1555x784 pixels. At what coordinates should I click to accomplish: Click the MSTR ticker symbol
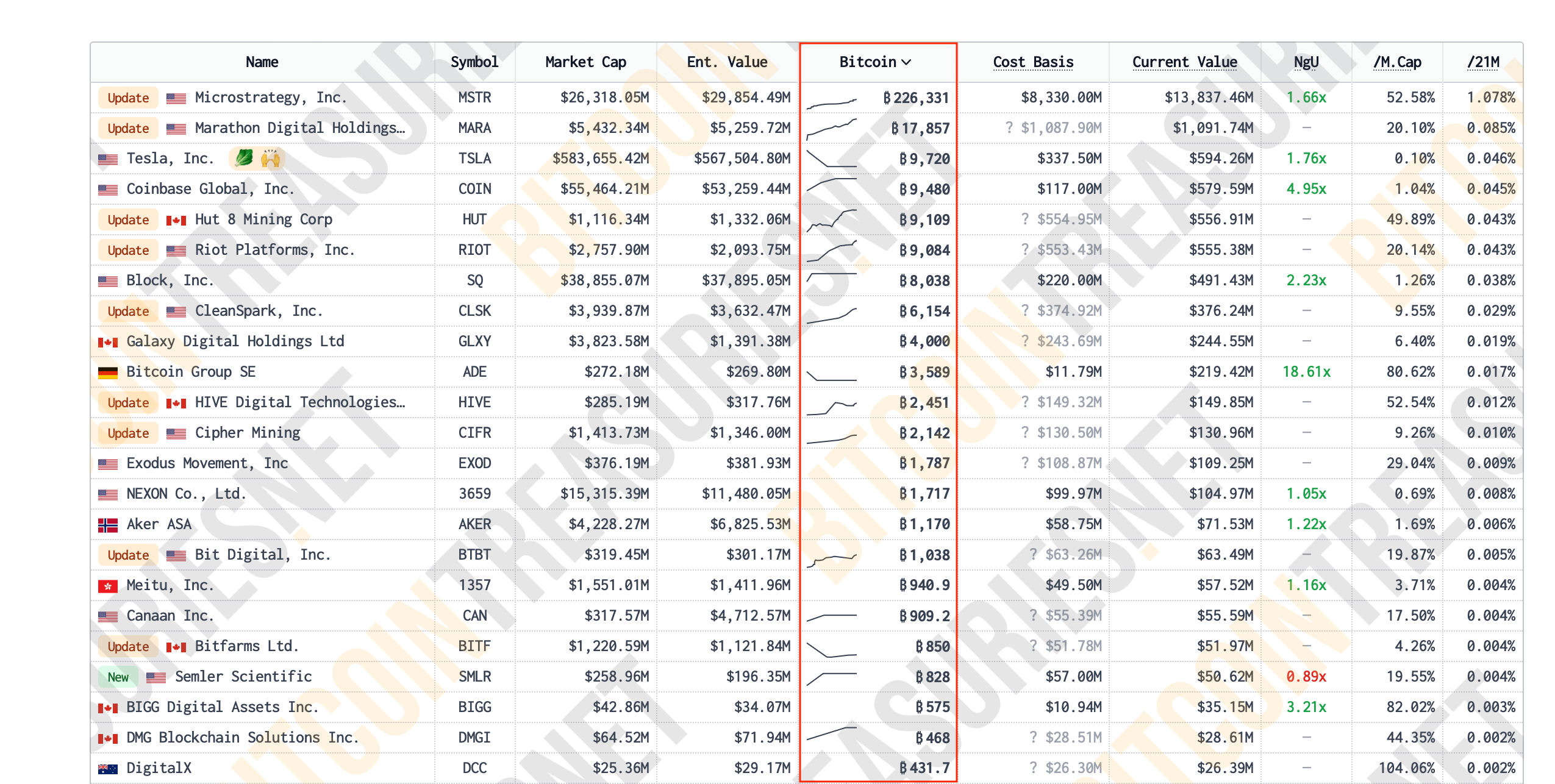coord(474,98)
